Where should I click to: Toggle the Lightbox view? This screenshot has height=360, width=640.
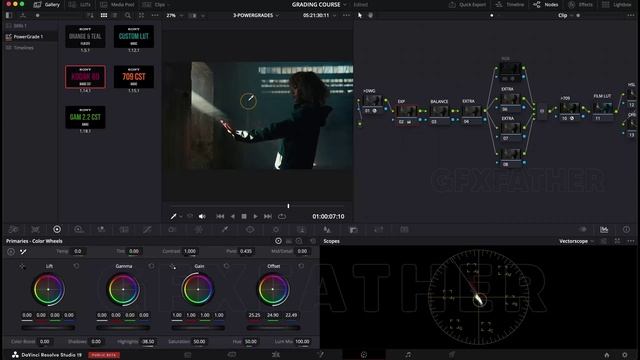tap(617, 4)
